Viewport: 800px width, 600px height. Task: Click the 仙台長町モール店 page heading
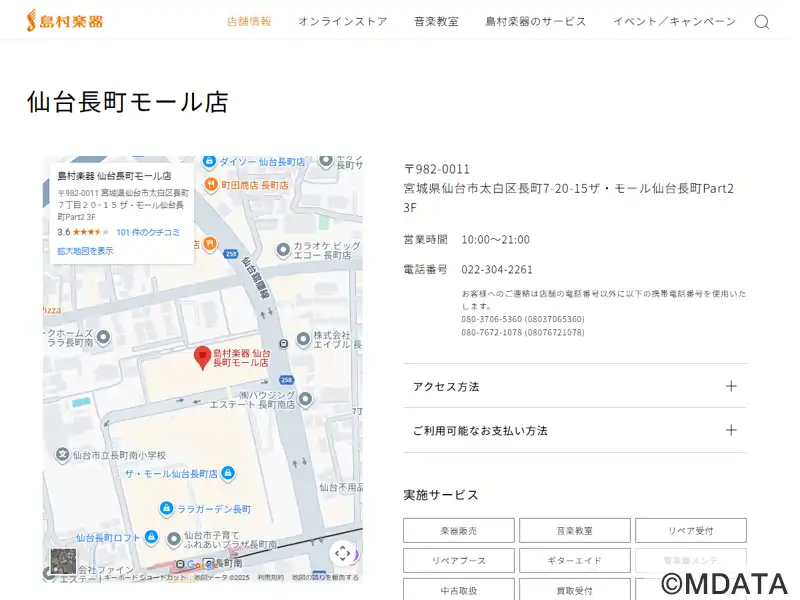128,102
